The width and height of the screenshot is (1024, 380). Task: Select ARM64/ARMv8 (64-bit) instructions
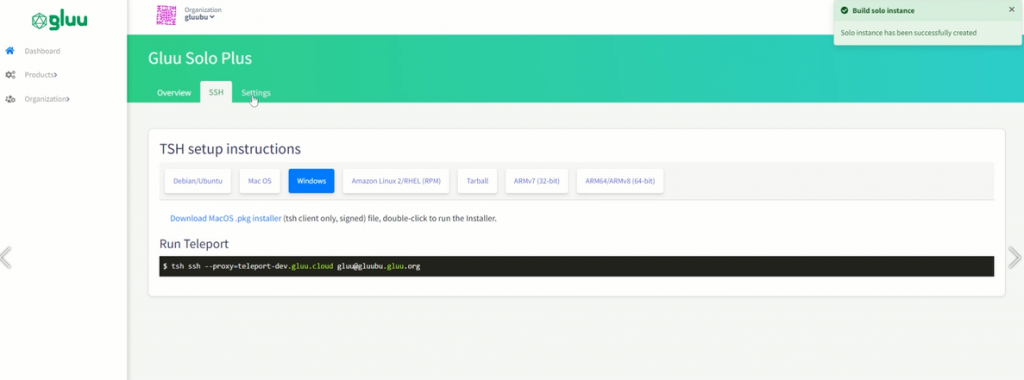coord(620,181)
